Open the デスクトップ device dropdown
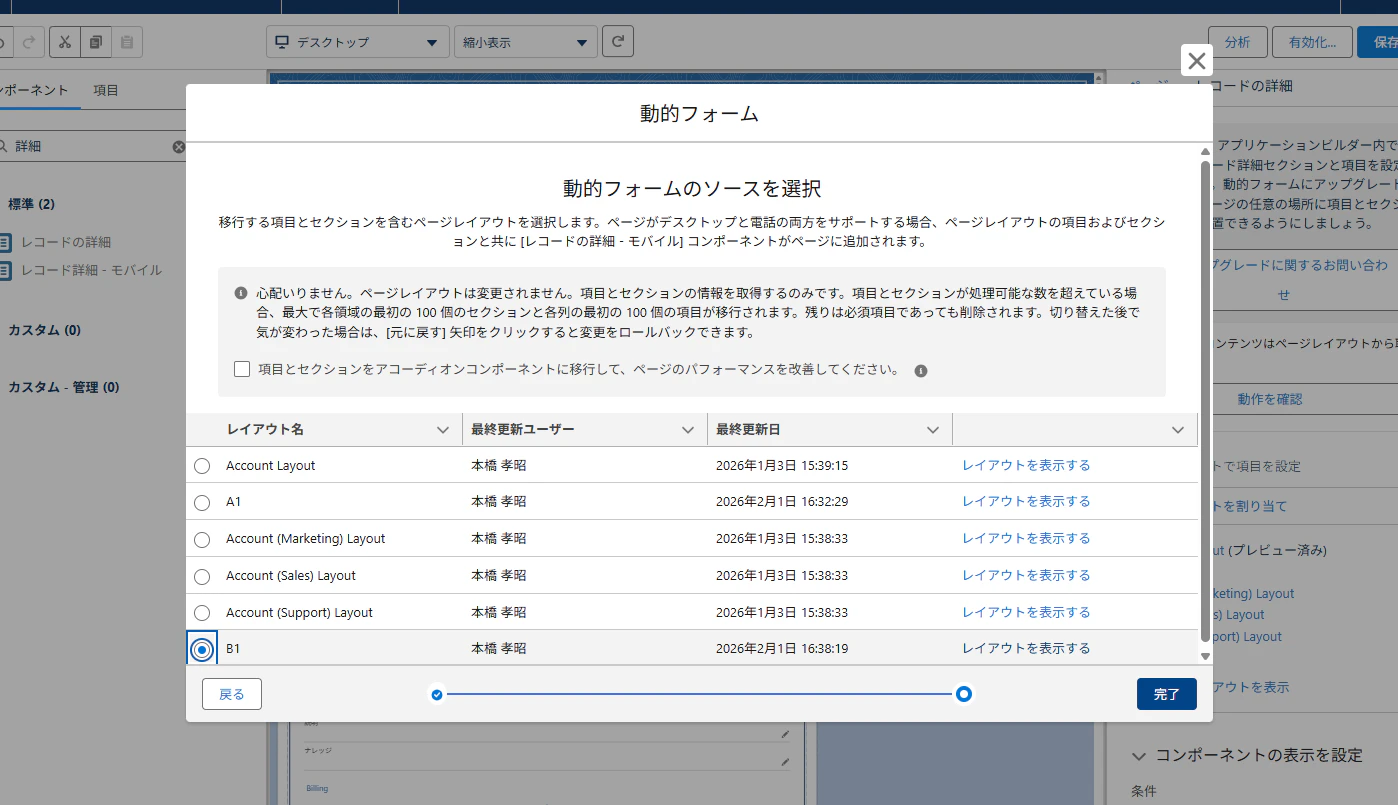 coord(358,42)
